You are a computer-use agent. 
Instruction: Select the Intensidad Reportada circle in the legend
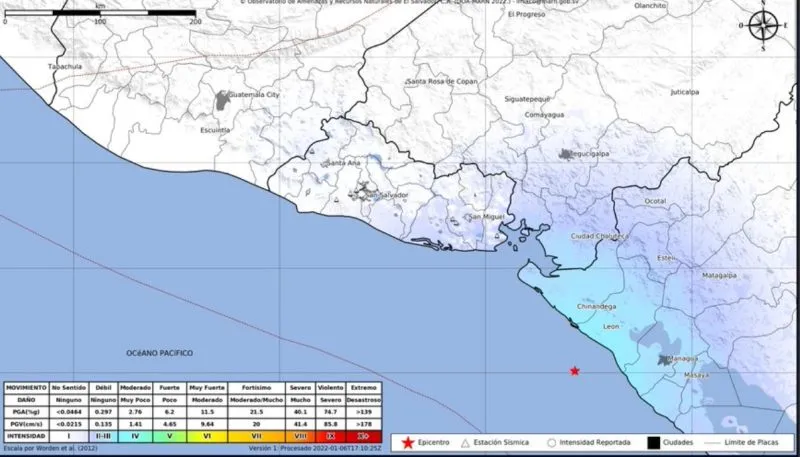[551, 443]
